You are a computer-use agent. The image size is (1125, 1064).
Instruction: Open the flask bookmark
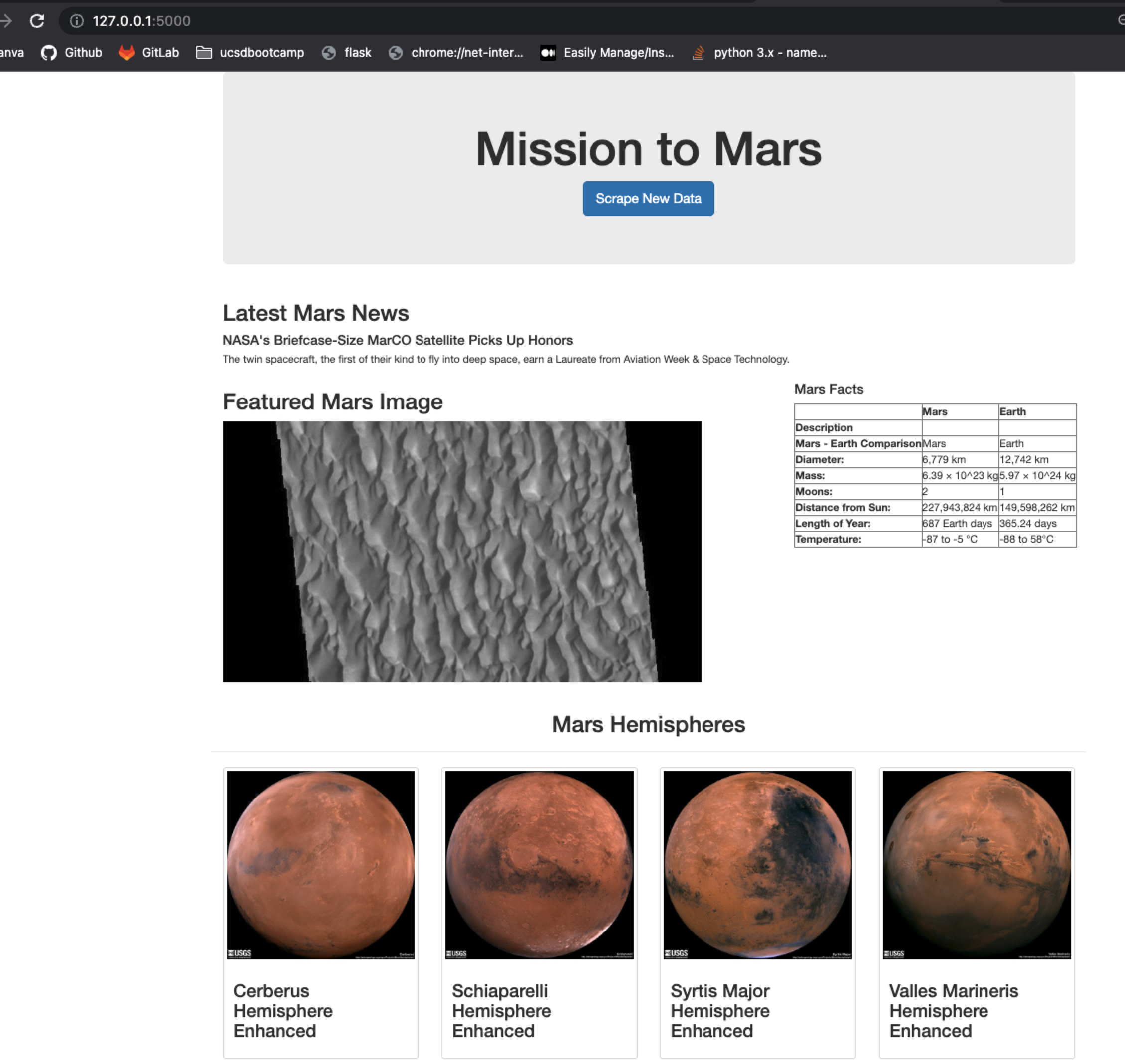[346, 53]
